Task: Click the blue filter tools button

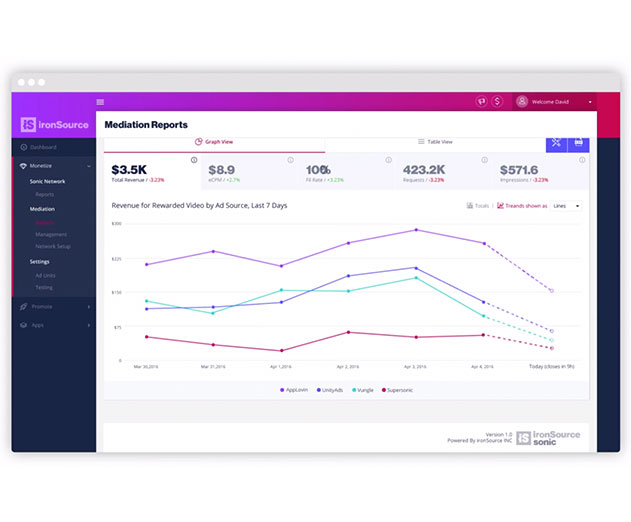Action: click(x=556, y=143)
